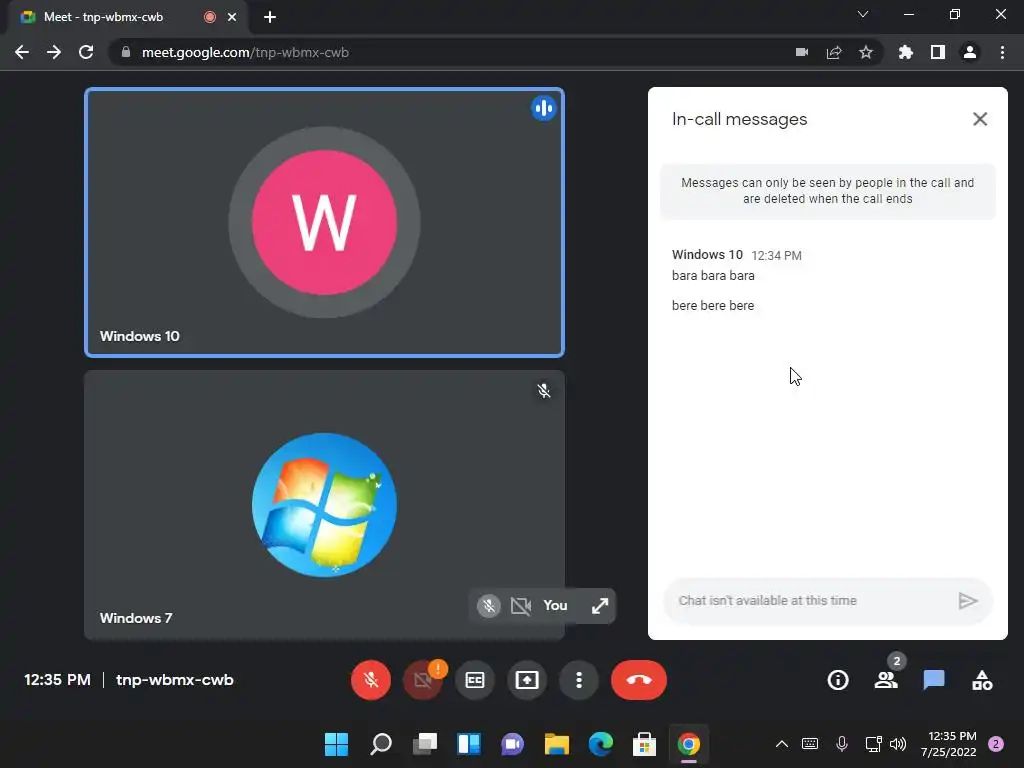Select the Windows 10 participant tile
1024x768 pixels.
tap(325, 223)
